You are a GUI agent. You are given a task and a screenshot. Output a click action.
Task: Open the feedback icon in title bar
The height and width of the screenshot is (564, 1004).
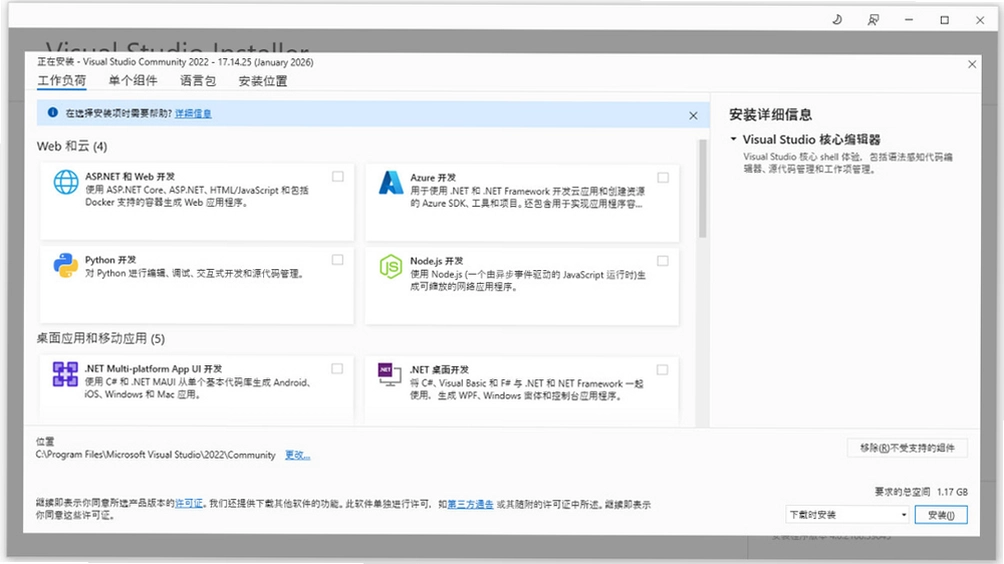873,20
